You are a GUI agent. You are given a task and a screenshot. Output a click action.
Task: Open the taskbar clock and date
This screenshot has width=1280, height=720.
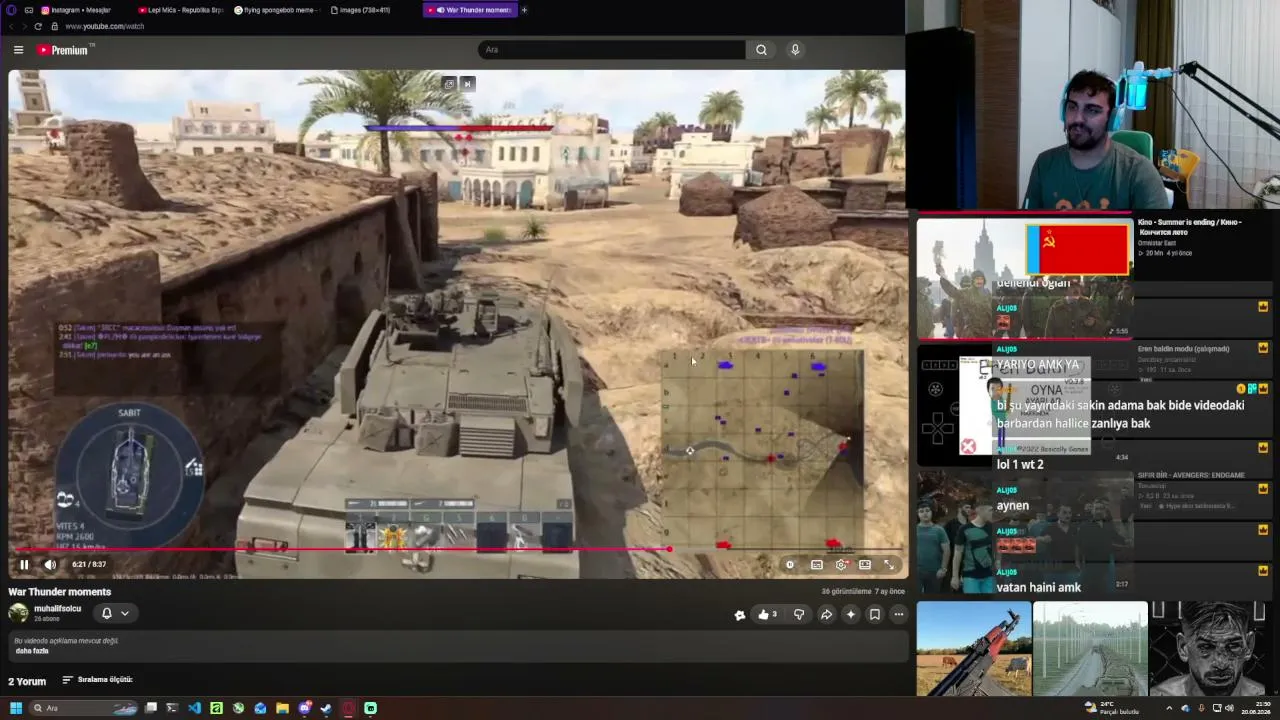click(x=1256, y=708)
